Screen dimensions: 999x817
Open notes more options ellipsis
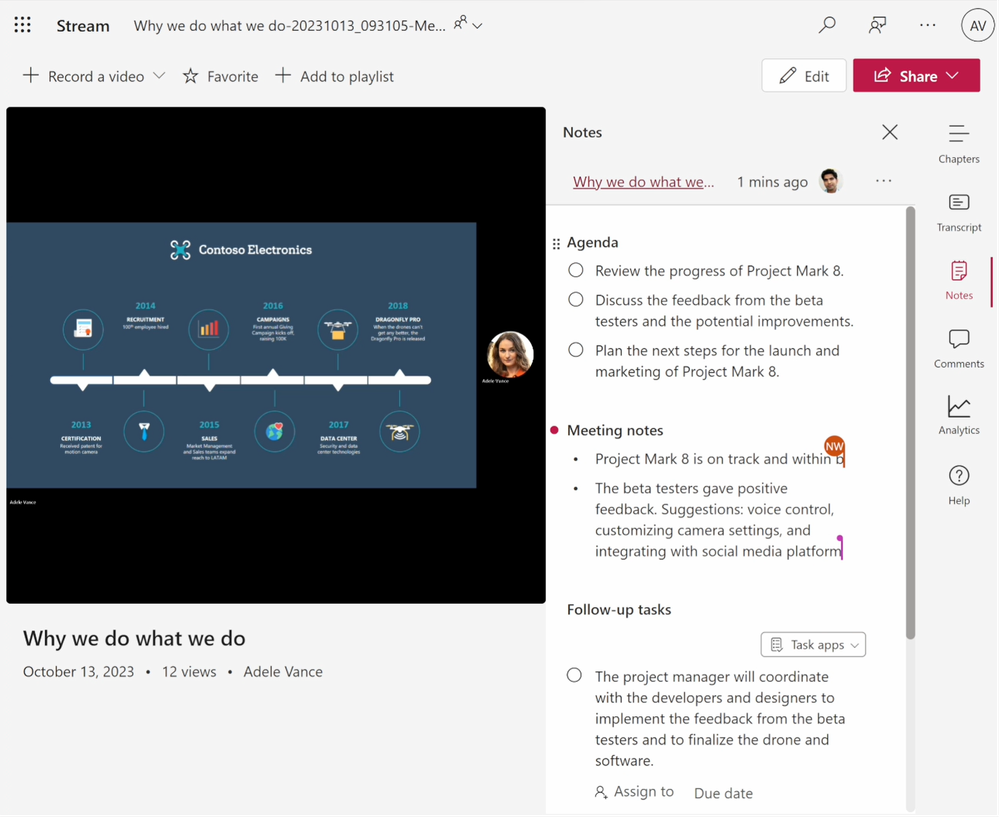[x=883, y=181]
